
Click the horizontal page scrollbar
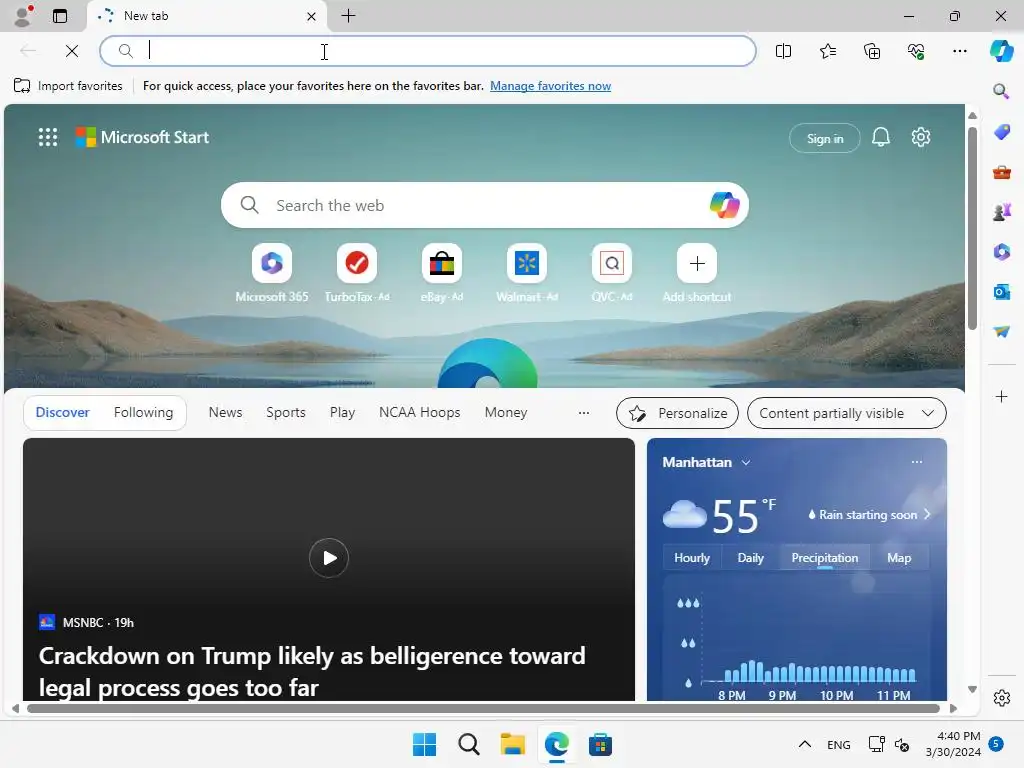click(483, 708)
